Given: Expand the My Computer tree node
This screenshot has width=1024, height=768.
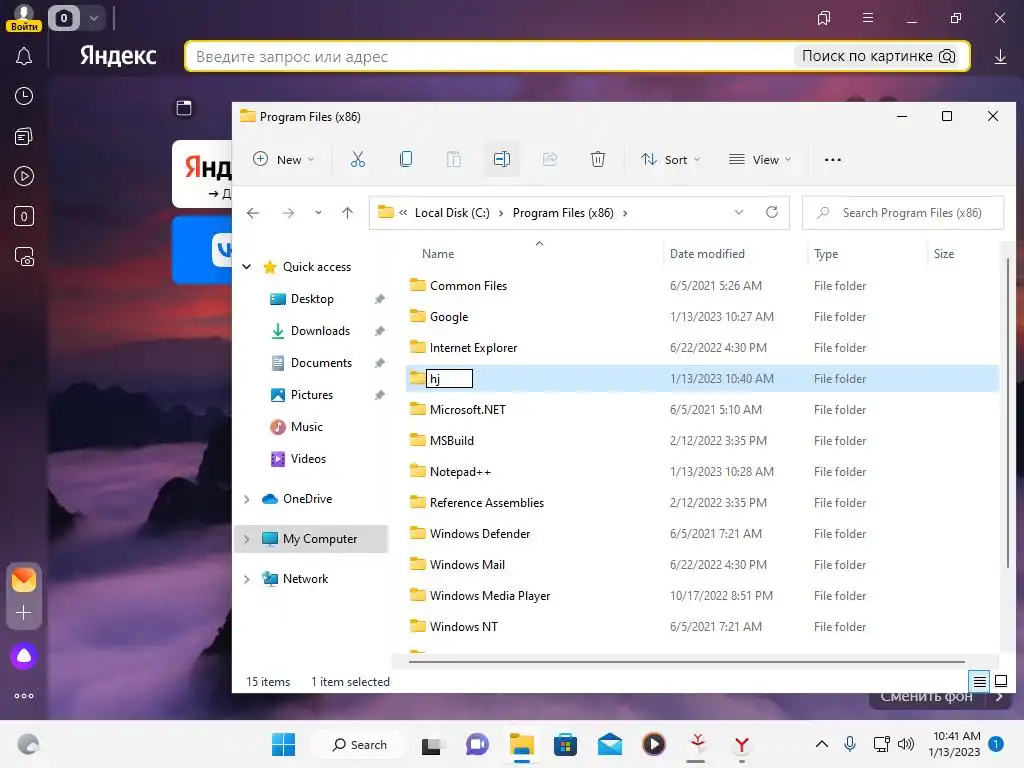Looking at the screenshot, I should click(x=247, y=539).
